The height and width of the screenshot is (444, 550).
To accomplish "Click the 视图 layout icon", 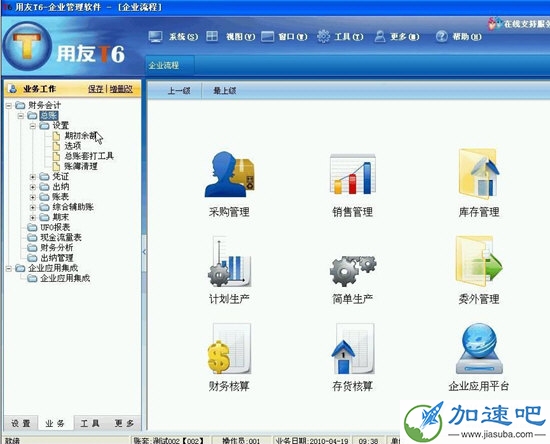I will [x=212, y=36].
